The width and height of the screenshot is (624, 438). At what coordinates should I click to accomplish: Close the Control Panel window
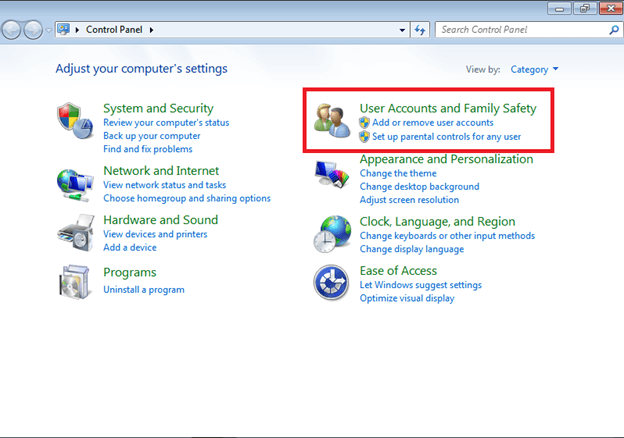(610, 8)
